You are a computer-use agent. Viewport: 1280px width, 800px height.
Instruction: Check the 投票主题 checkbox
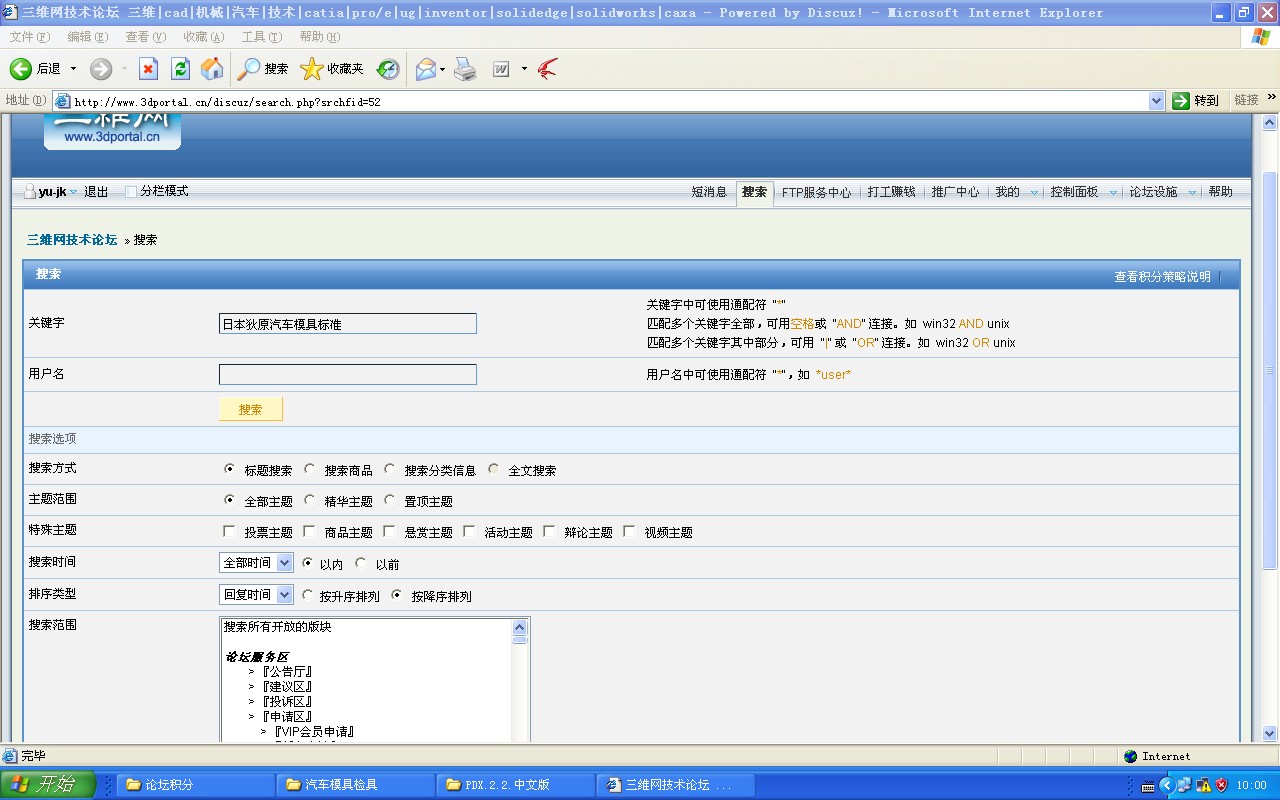(x=230, y=531)
